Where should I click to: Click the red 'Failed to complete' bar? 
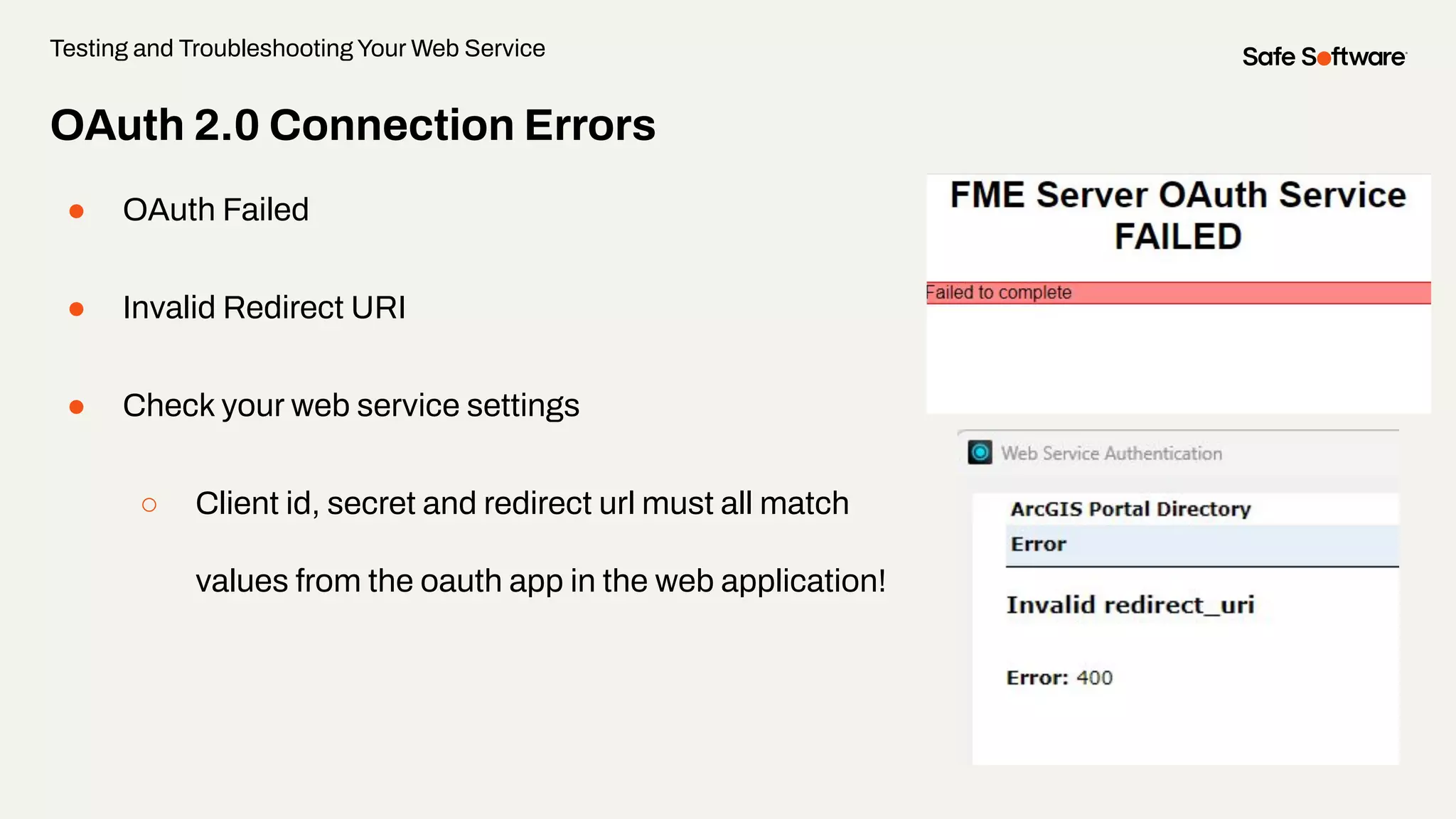pyautogui.click(x=1178, y=293)
